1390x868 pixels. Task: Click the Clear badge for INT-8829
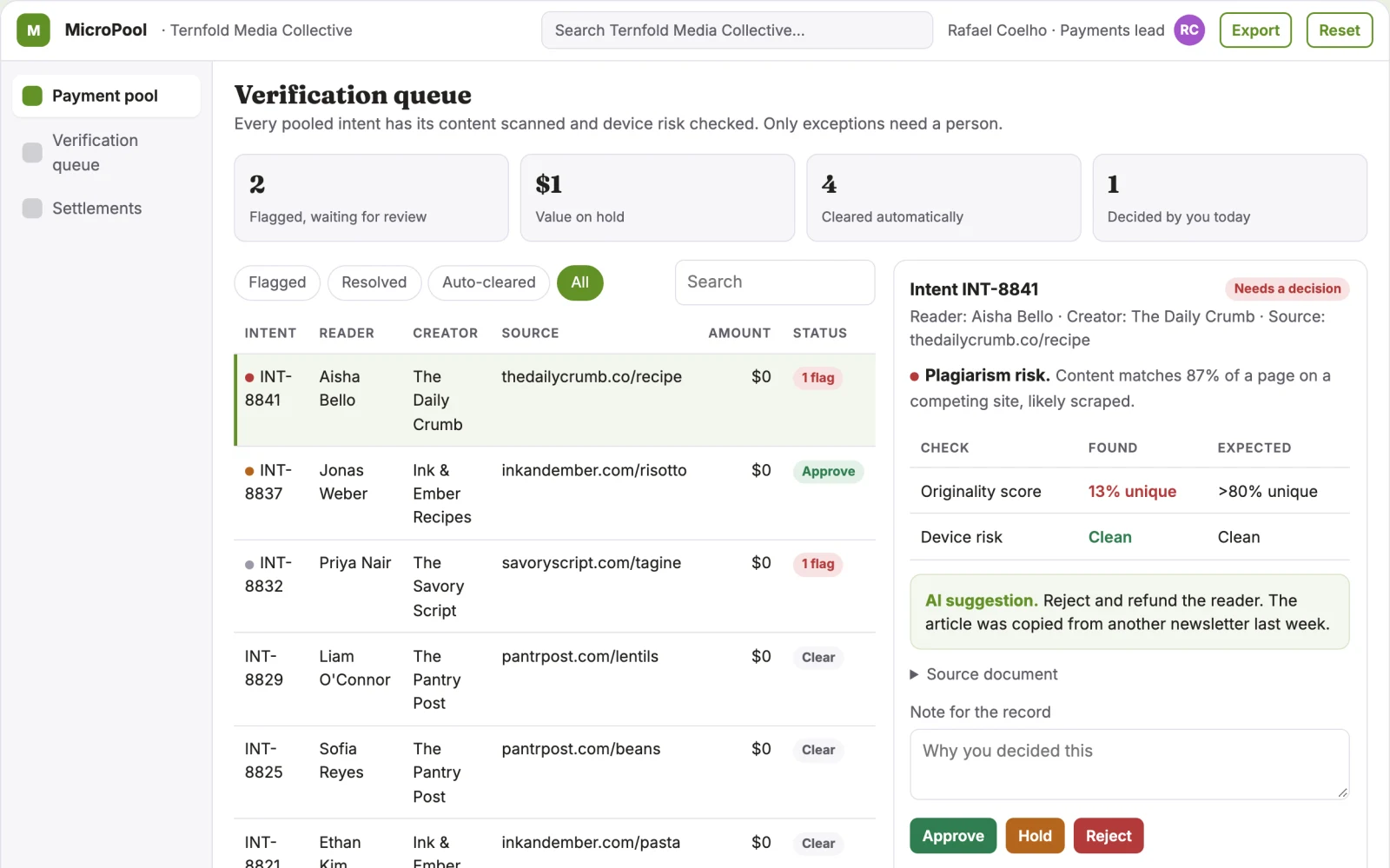tap(818, 658)
